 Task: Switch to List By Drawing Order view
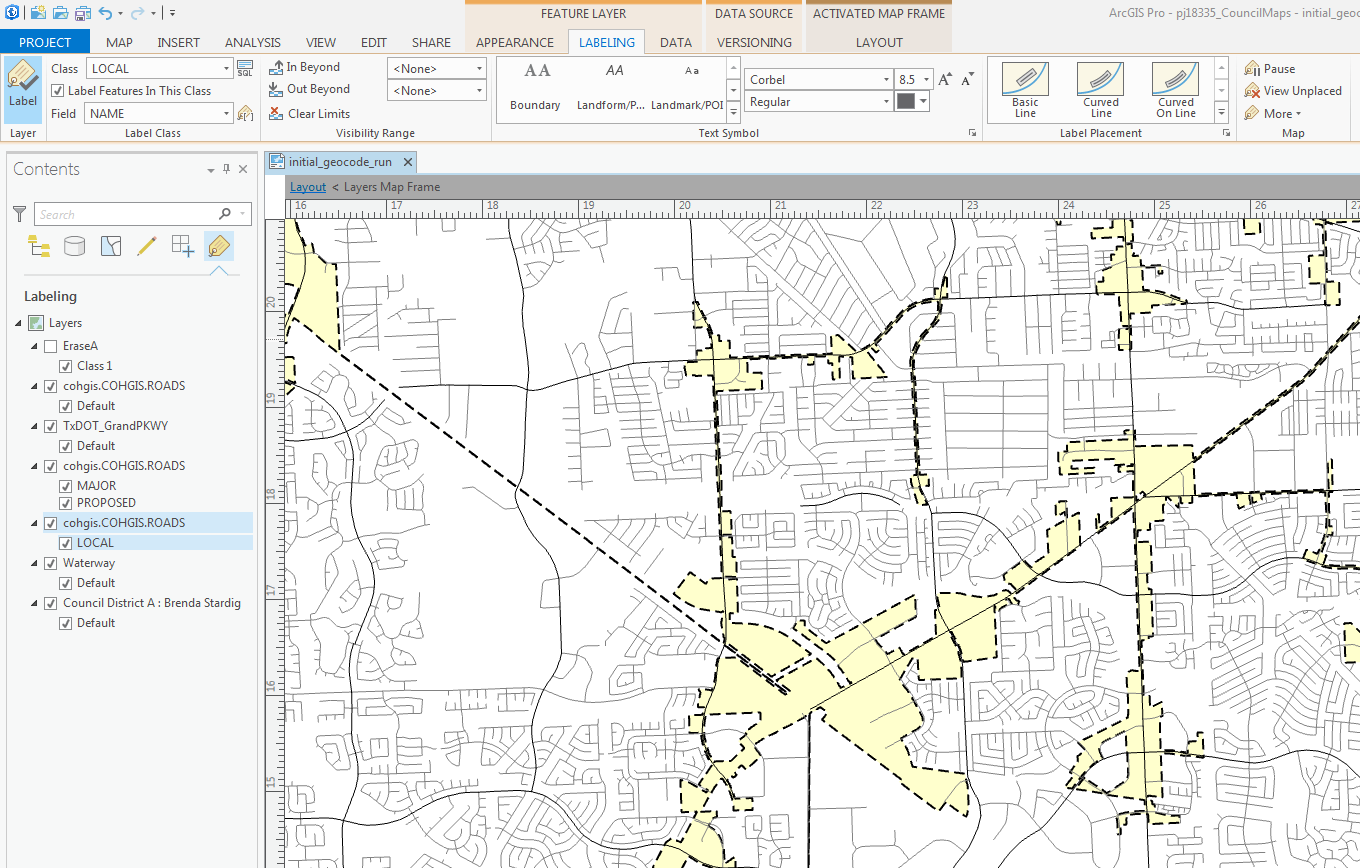click(39, 246)
